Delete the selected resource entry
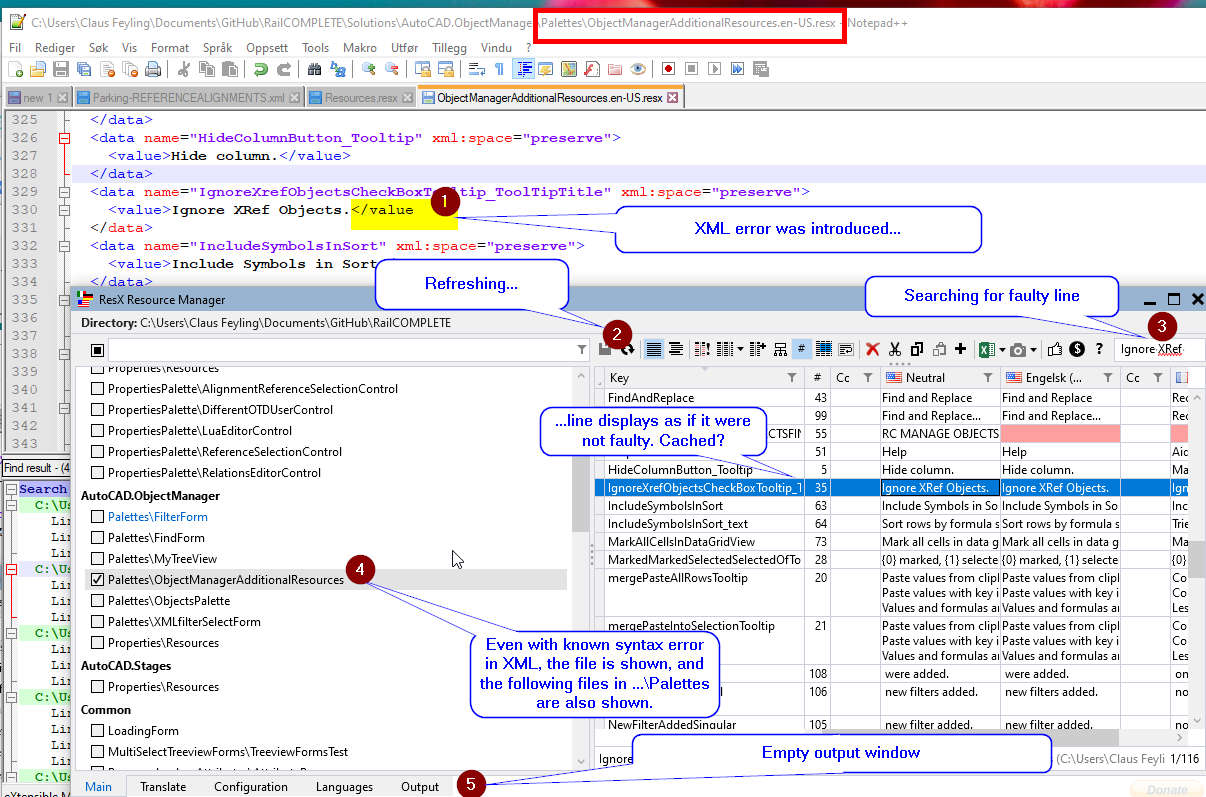Viewport: 1206px width, 797px height. click(871, 348)
